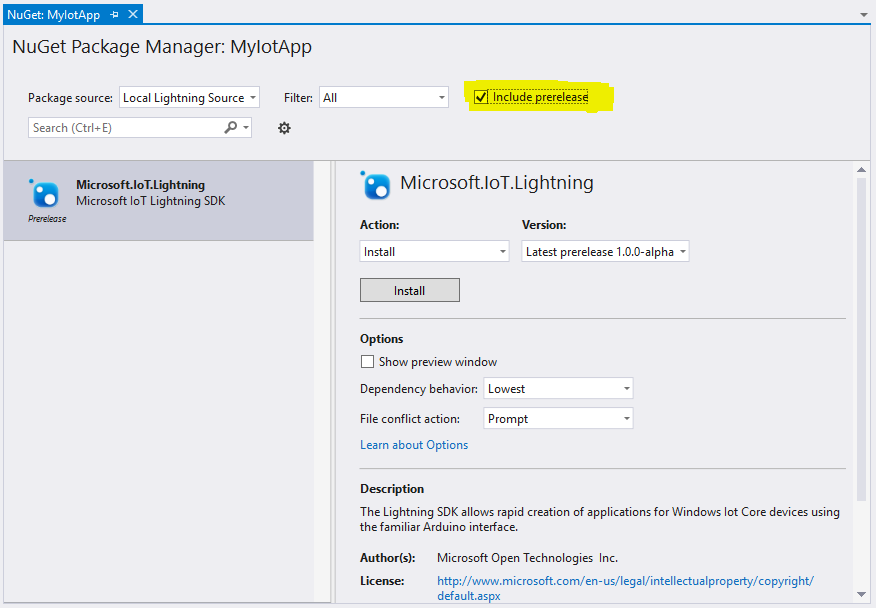Select the Microsoft.IoT.Lightning package row
The image size is (876, 608).
pos(159,201)
